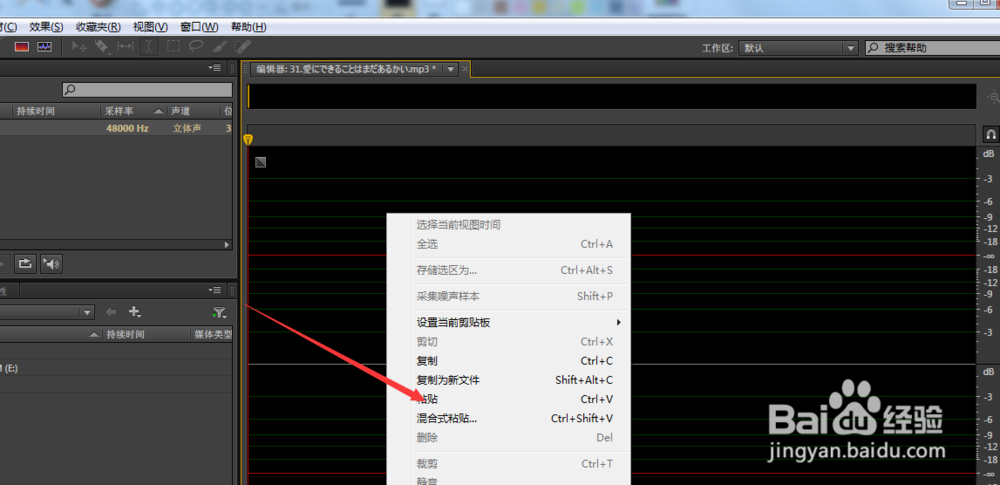Open the 帮助(H) menu
1000x485 pixels.
tap(249, 27)
